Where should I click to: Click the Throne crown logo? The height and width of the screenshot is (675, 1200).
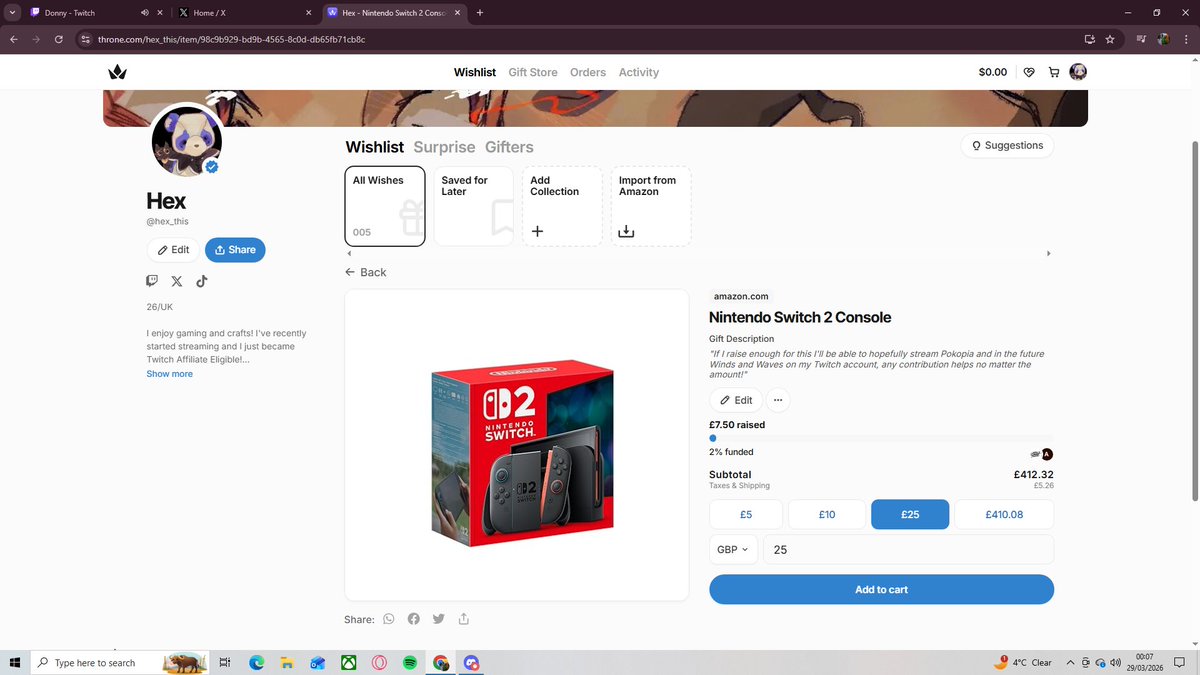(118, 72)
